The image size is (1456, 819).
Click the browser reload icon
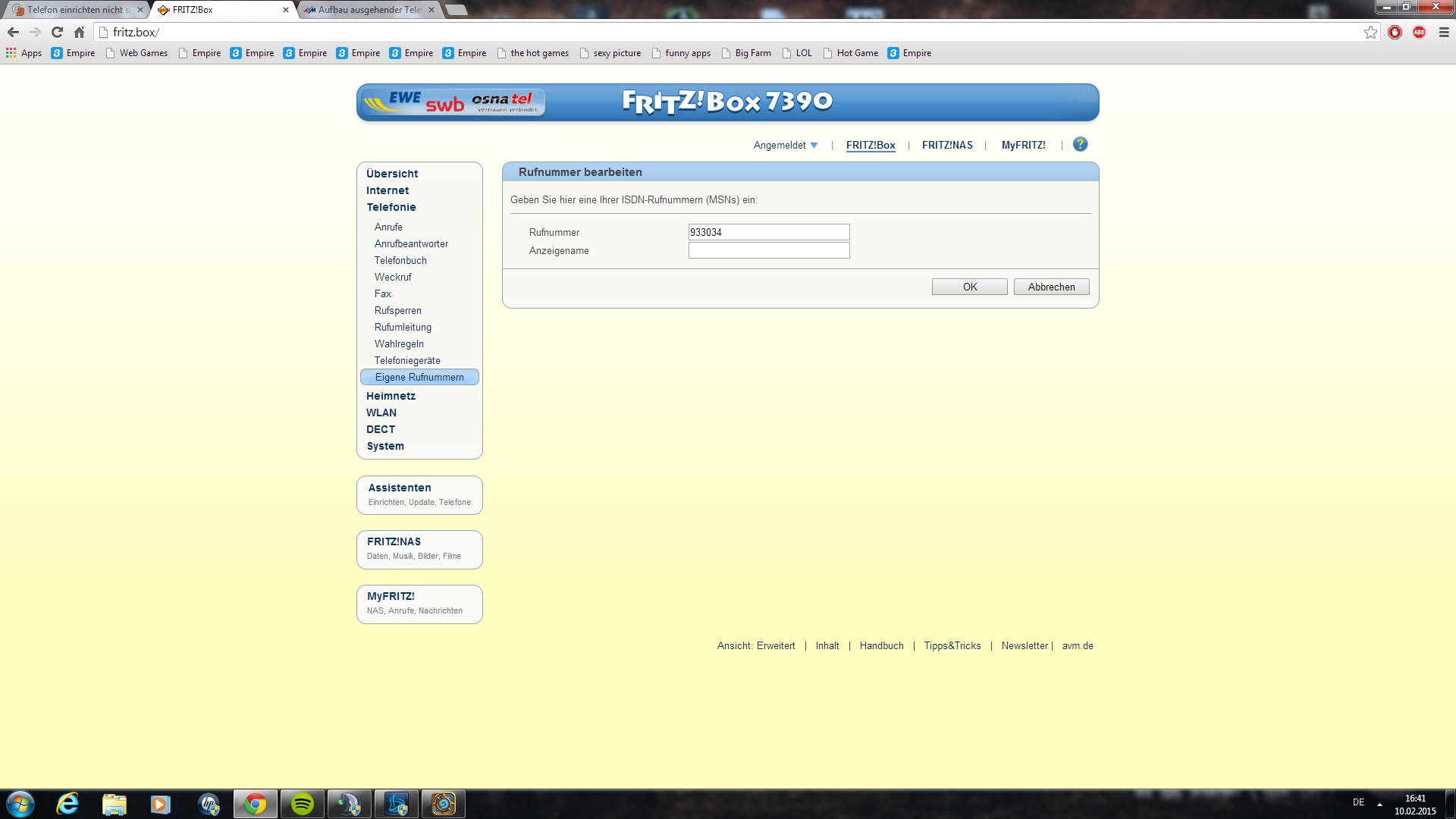[x=57, y=32]
